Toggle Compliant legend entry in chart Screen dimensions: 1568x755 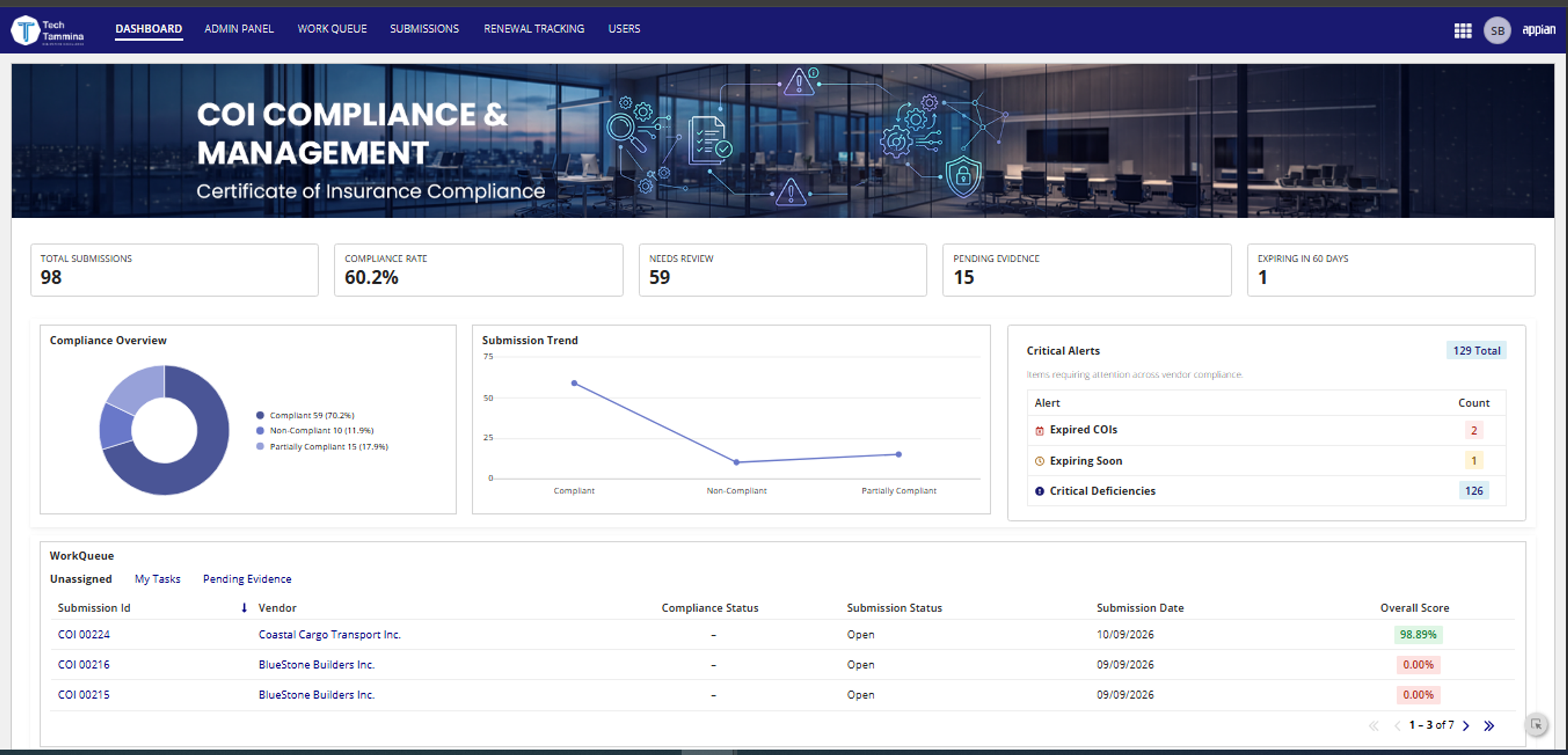click(x=305, y=415)
